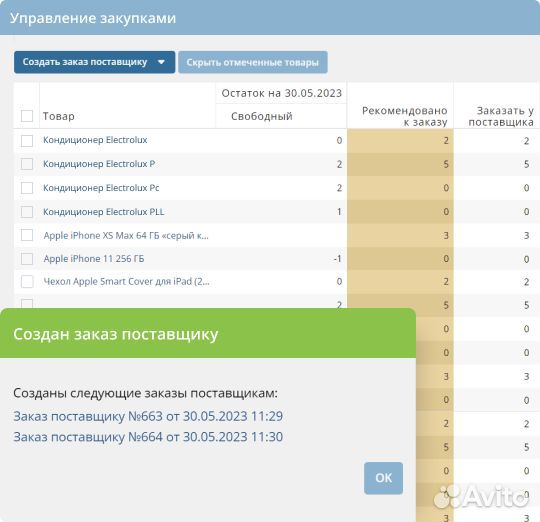Click recommended quantity in Кондиционер Electrolux row
Image resolution: width=540 pixels, height=522 pixels.
pyautogui.click(x=446, y=140)
